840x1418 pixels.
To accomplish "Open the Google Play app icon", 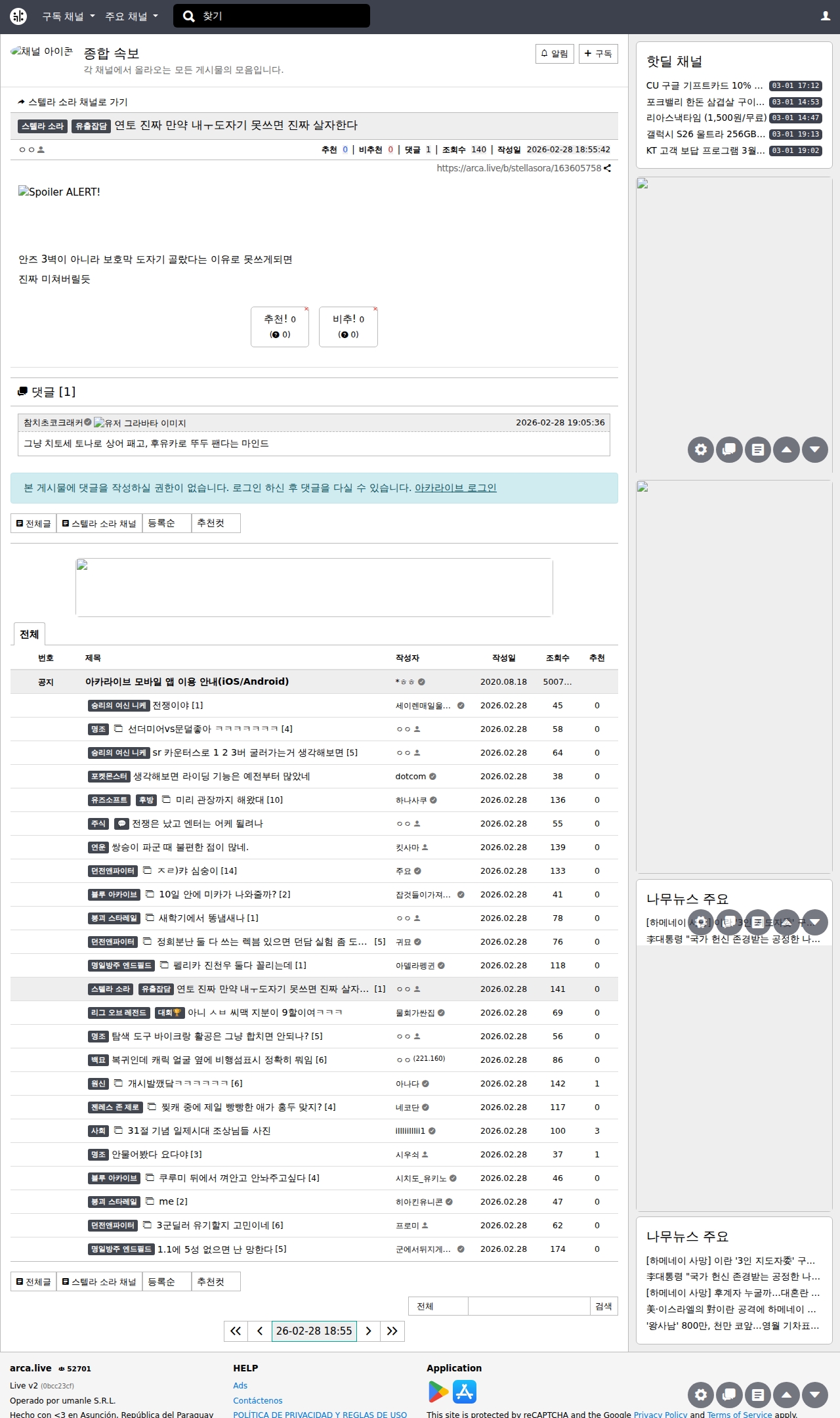I will [438, 1392].
